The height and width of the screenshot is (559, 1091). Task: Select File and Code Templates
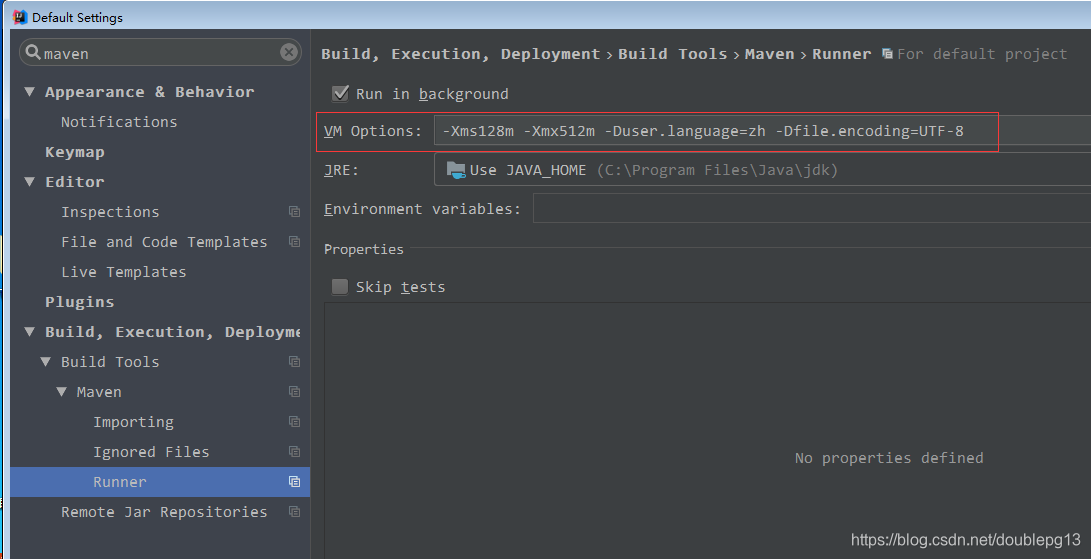pyautogui.click(x=164, y=242)
